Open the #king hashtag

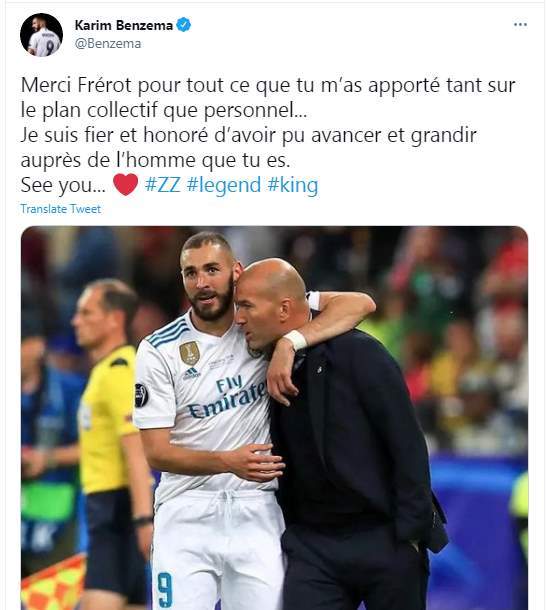[x=292, y=185]
